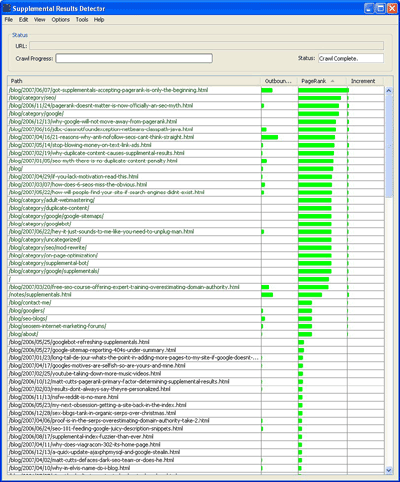Click the Status field showing Crawl Complete

tap(351, 58)
